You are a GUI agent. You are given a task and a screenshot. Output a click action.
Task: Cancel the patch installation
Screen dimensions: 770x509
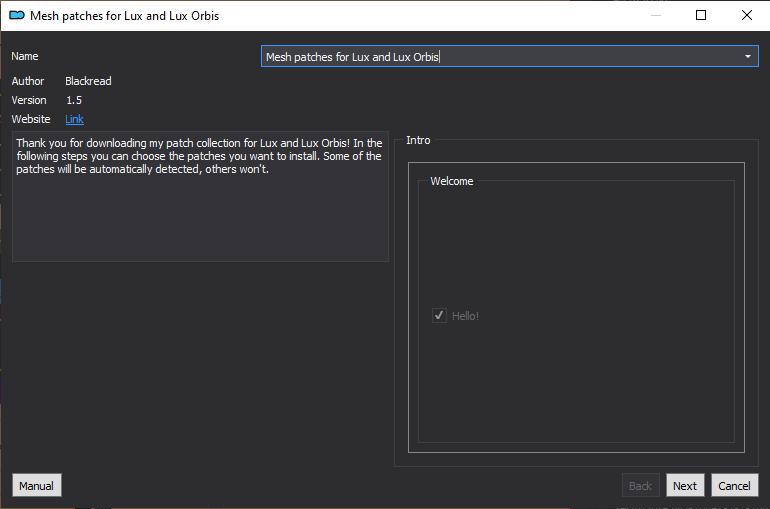(735, 485)
